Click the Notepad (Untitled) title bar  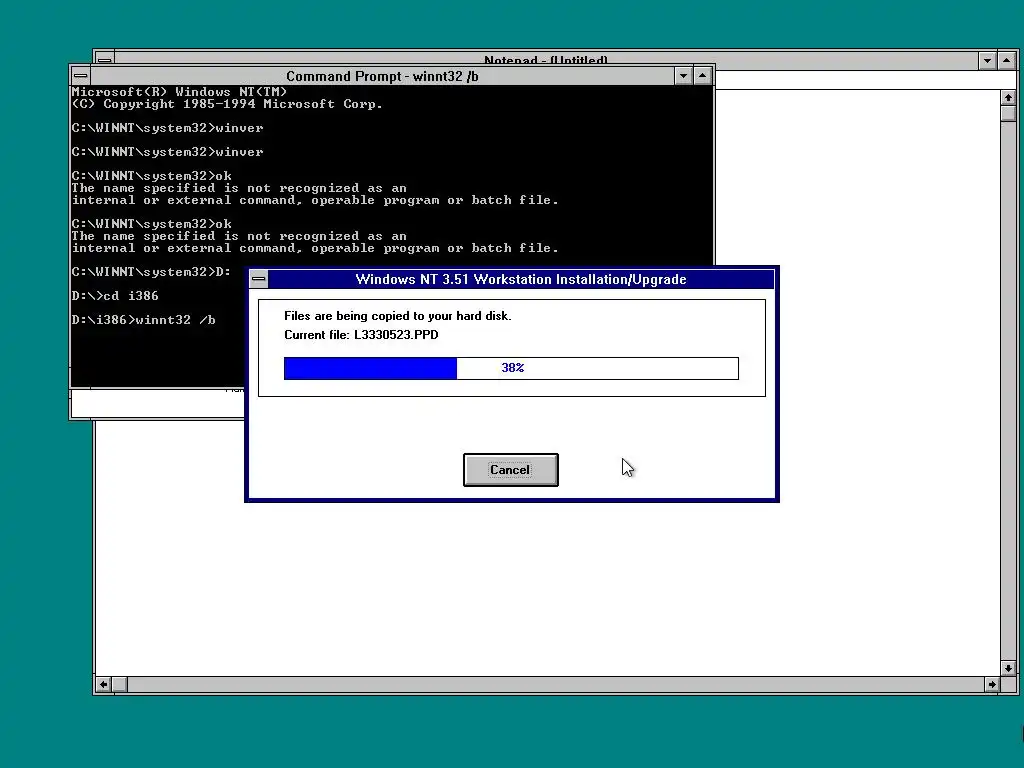546,59
